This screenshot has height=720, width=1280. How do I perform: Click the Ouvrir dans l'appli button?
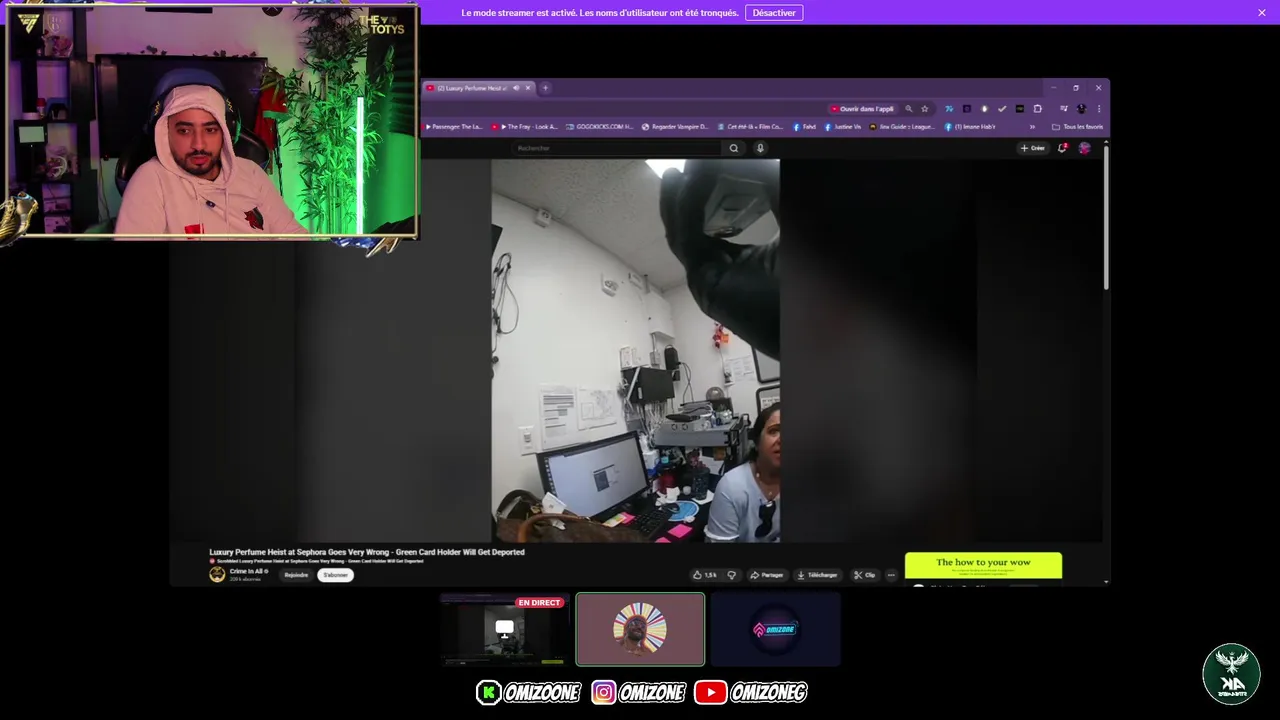point(862,109)
